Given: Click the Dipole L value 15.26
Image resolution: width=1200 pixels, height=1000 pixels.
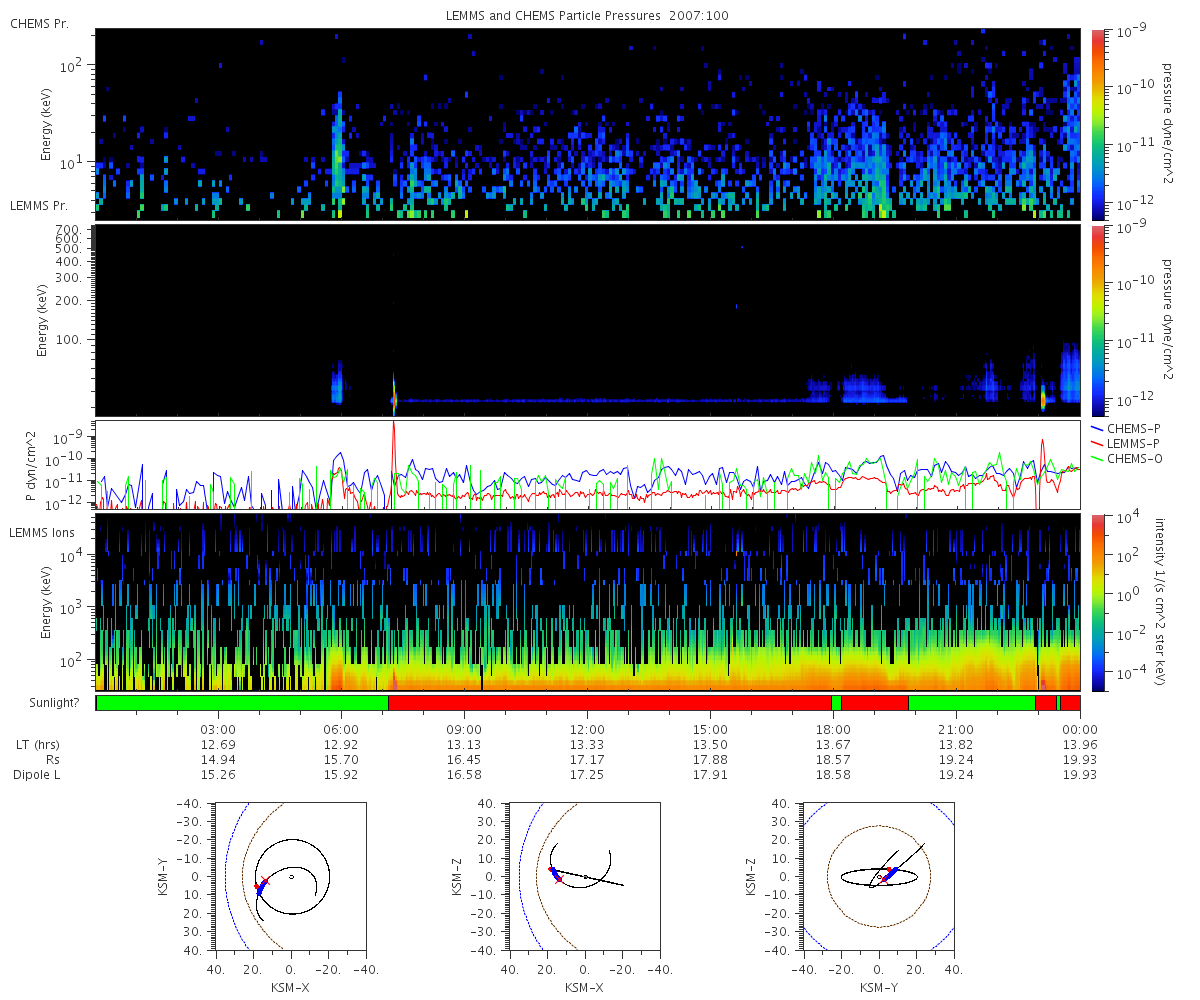Looking at the screenshot, I should pos(218,775).
